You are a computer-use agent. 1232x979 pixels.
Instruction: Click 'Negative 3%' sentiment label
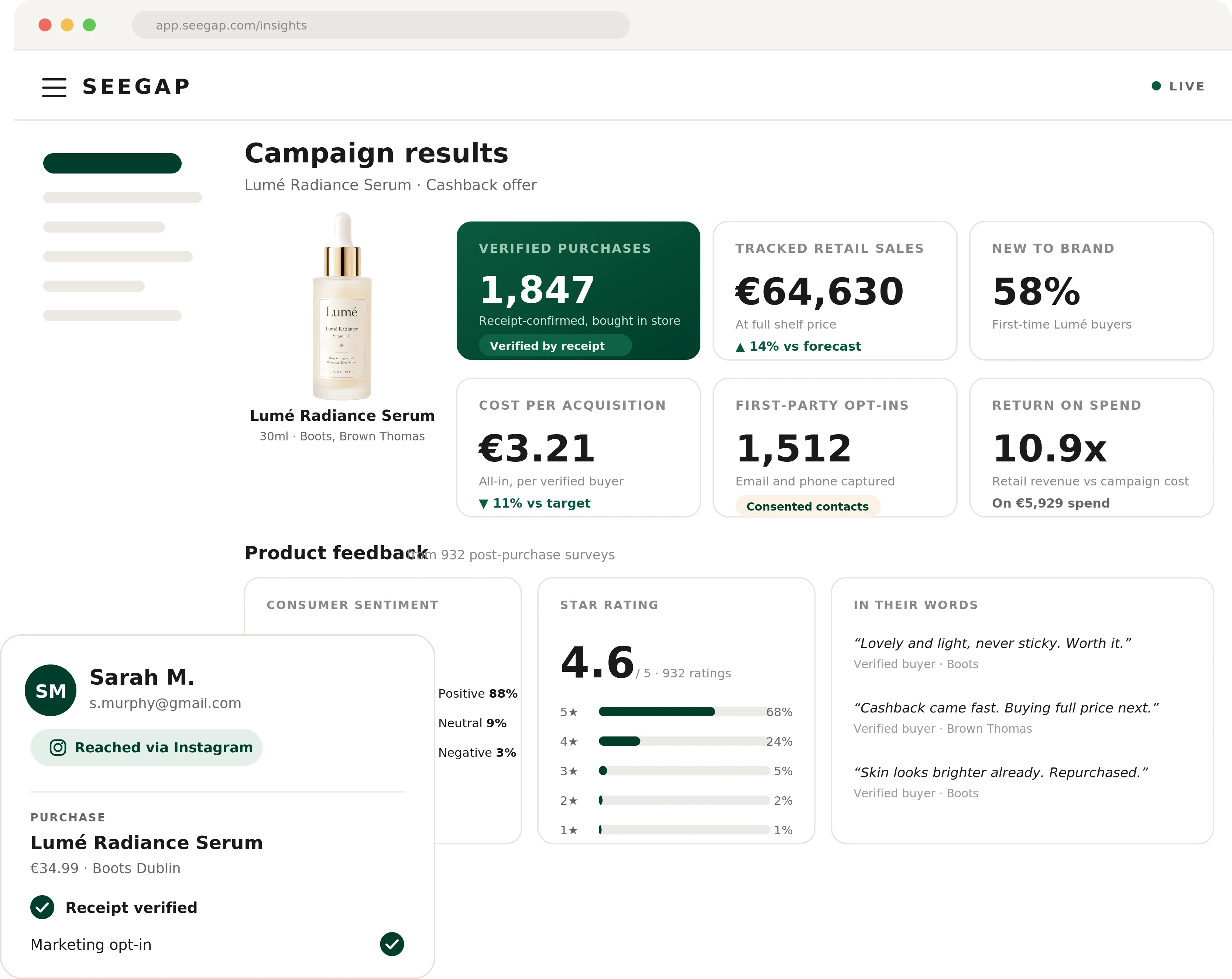477,753
